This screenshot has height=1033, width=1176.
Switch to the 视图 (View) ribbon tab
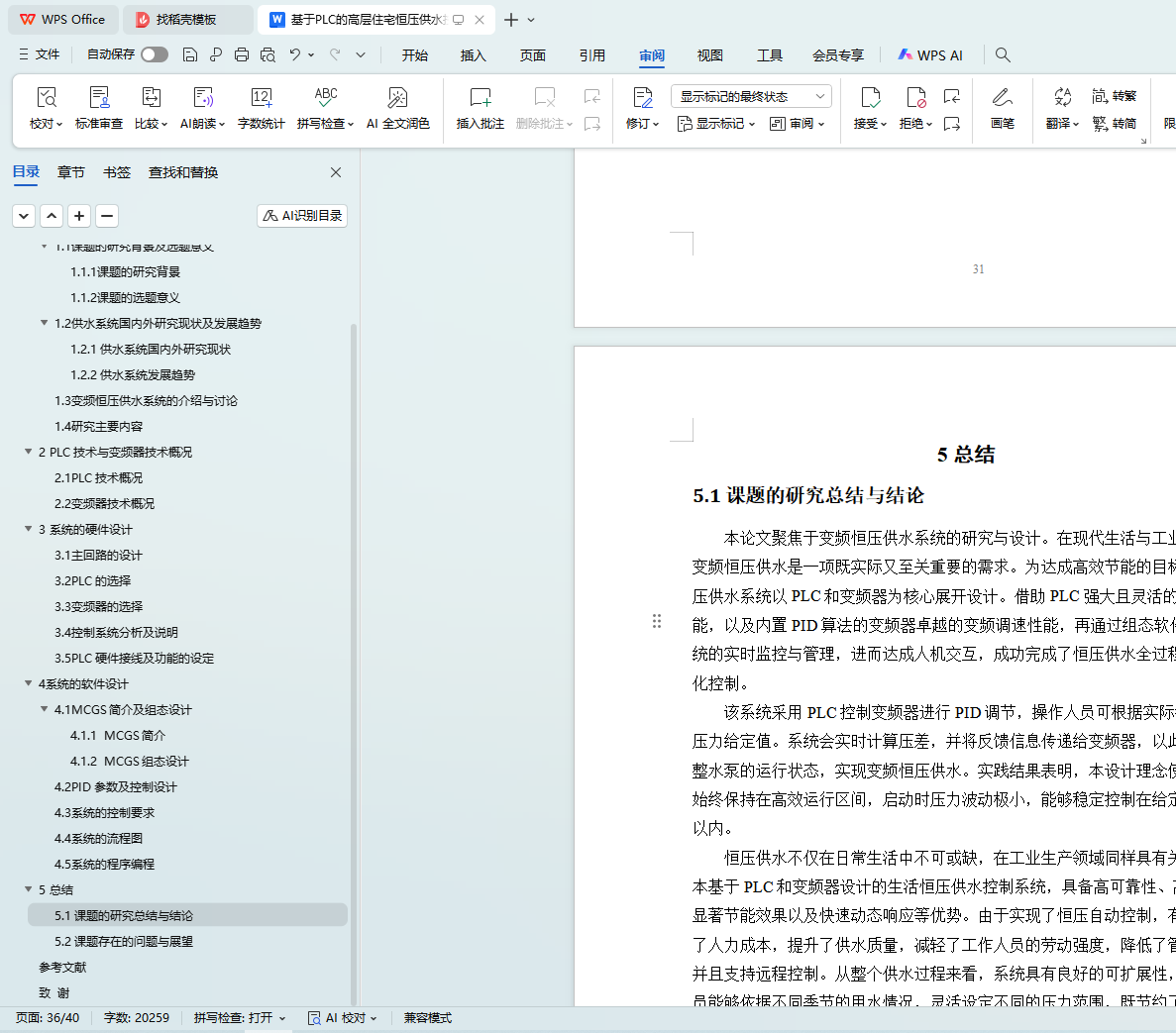[709, 55]
